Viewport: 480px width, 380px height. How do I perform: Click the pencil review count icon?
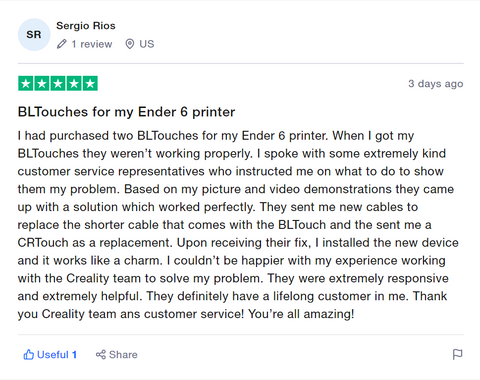tap(62, 44)
